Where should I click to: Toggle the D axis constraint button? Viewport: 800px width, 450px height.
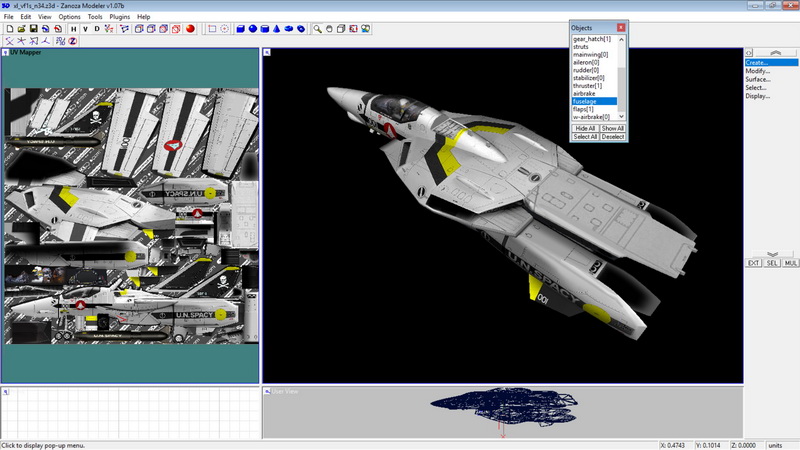(x=97, y=29)
